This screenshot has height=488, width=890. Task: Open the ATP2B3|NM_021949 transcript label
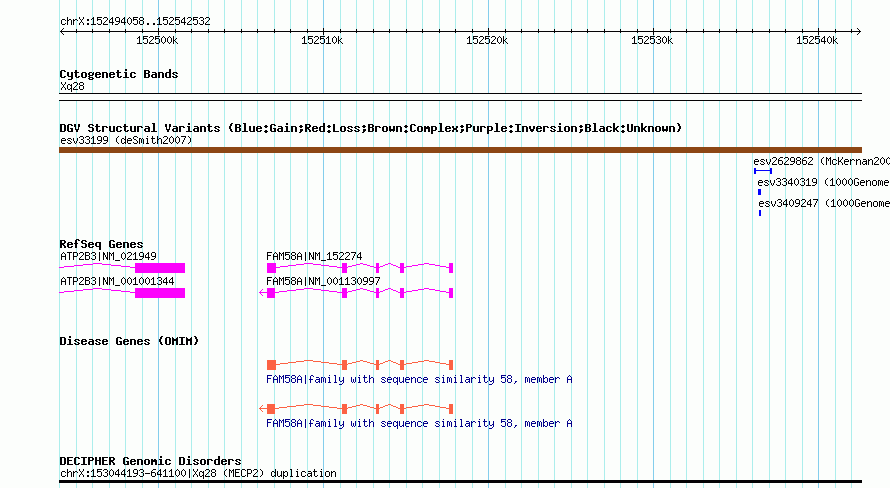[x=108, y=256]
